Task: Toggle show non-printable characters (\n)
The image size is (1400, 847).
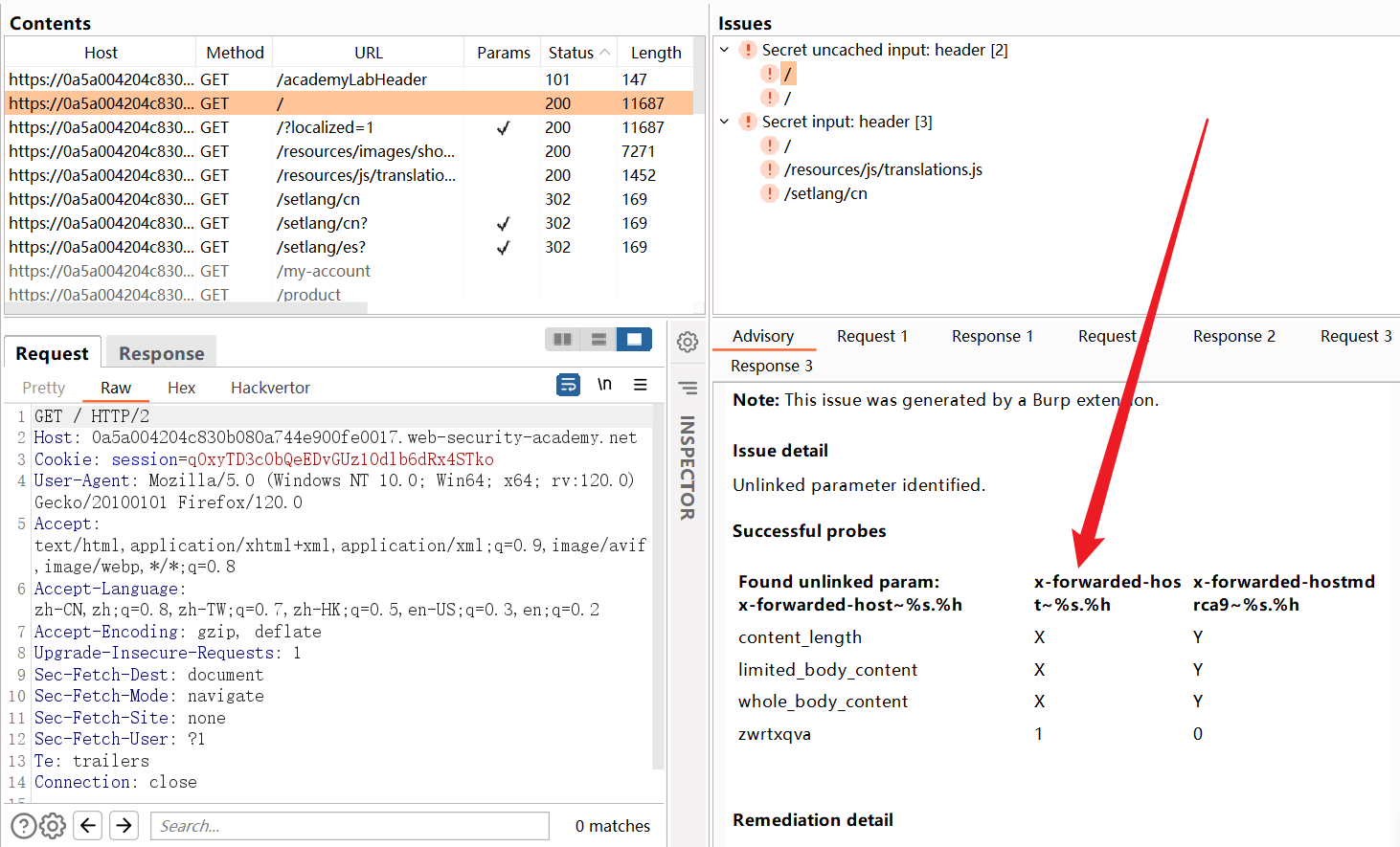Action: click(x=604, y=385)
